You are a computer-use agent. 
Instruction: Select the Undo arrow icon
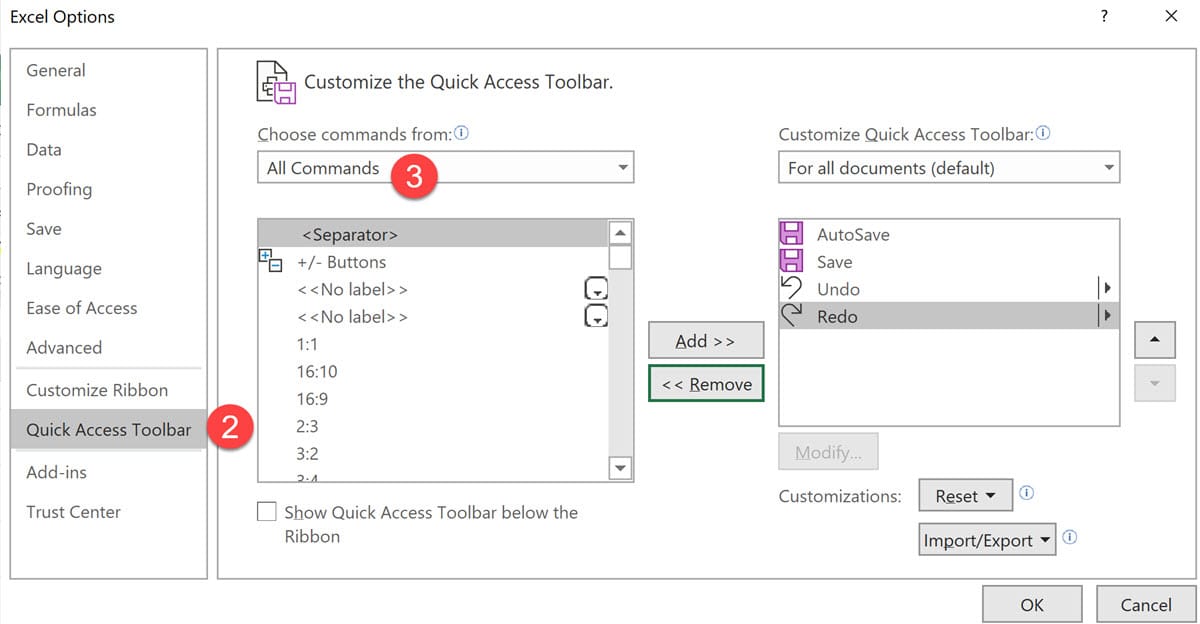coord(791,289)
